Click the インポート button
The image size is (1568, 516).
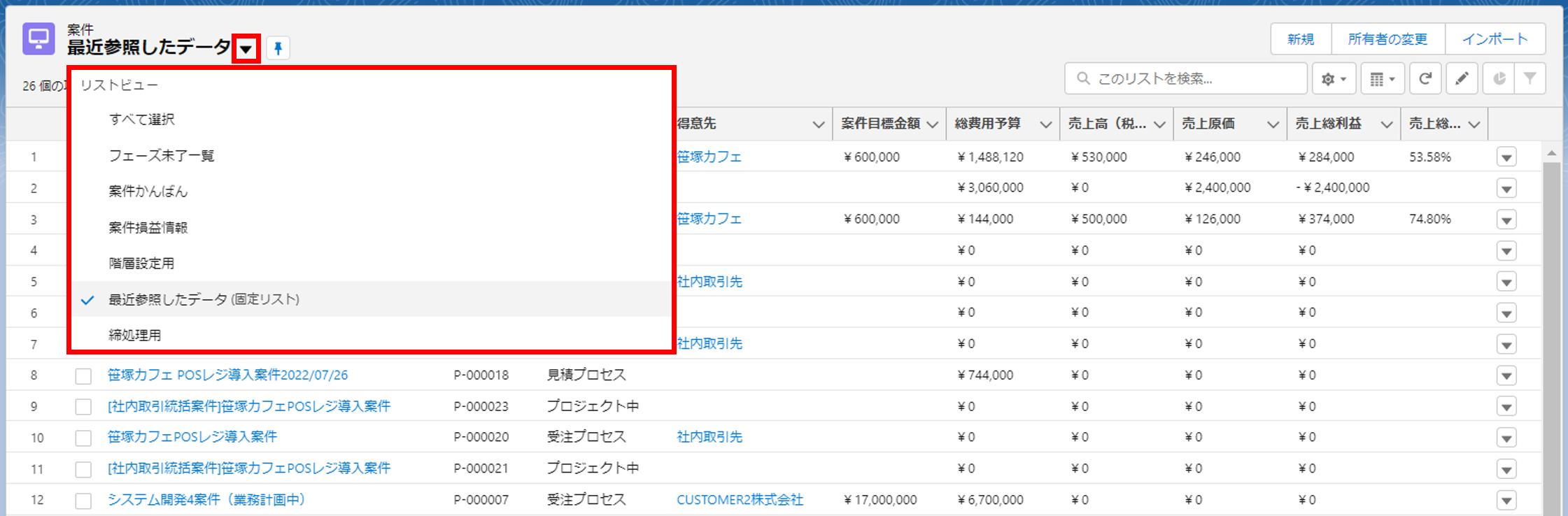click(x=1495, y=39)
